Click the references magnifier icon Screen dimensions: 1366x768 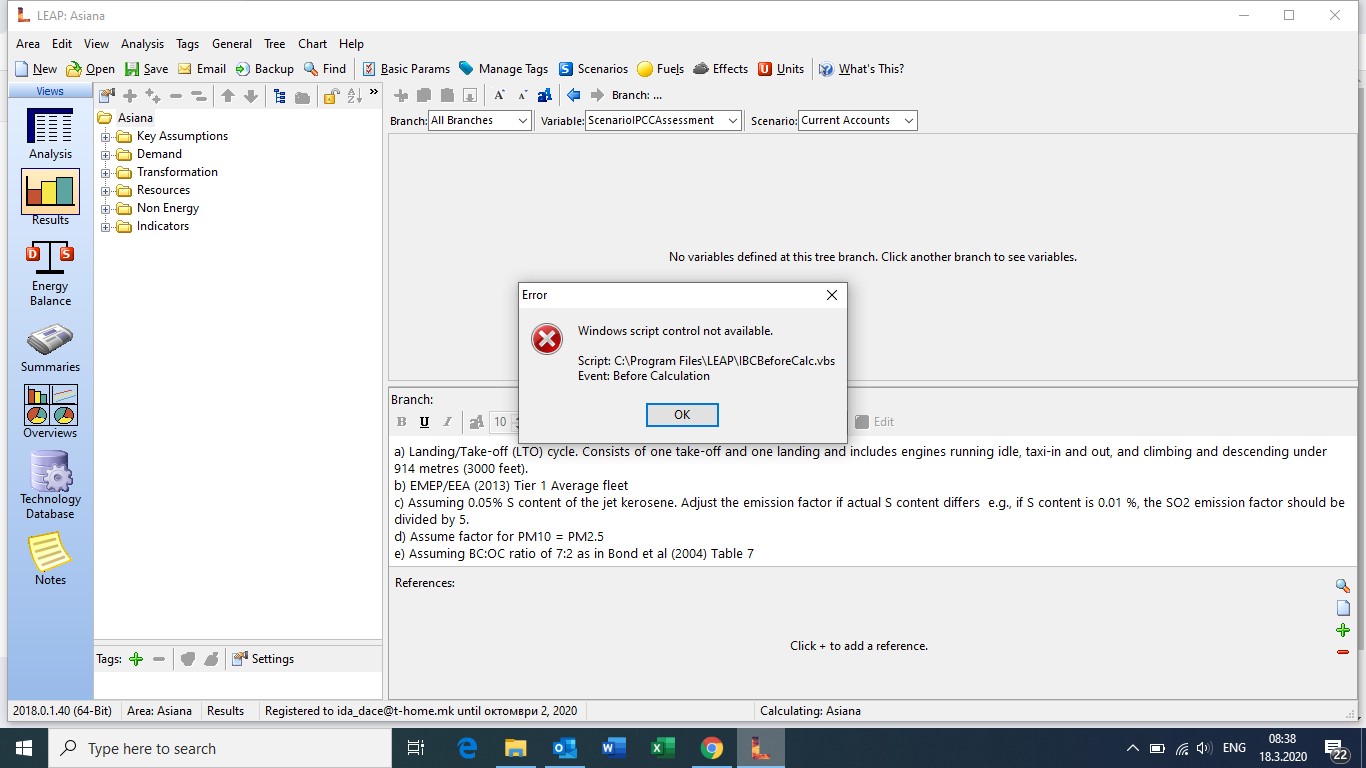1343,586
